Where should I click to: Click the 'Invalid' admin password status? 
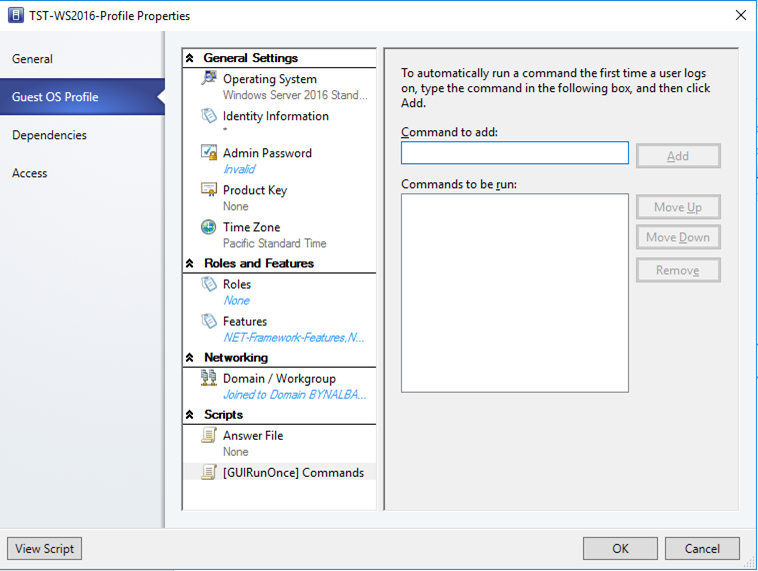[239, 169]
